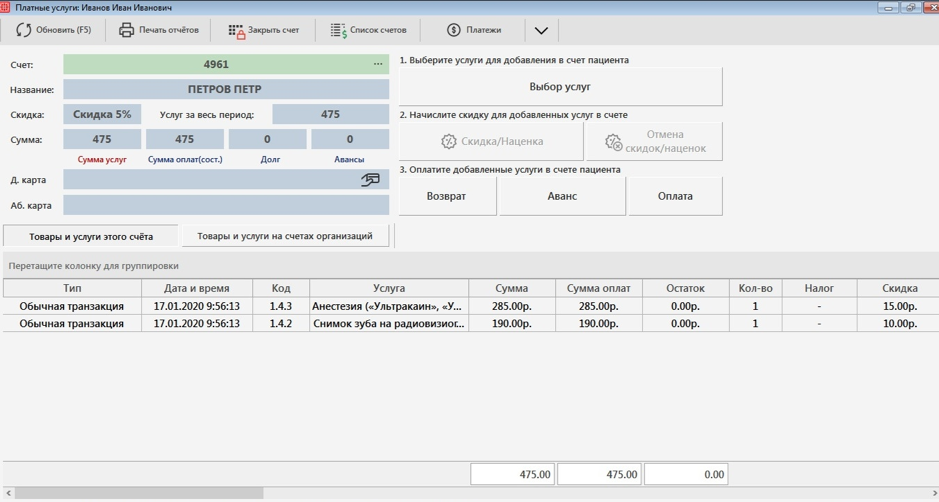Click code cell 1.4.2
The image size is (939, 502).
click(x=281, y=323)
